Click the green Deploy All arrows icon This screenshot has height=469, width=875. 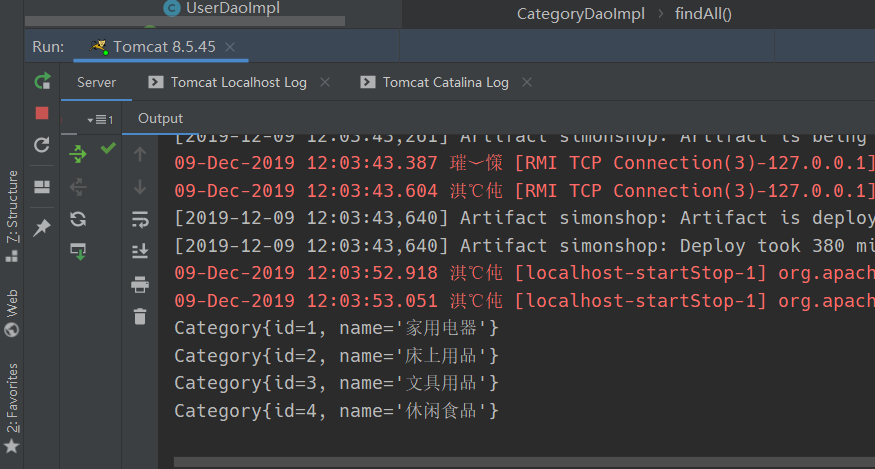(78, 154)
